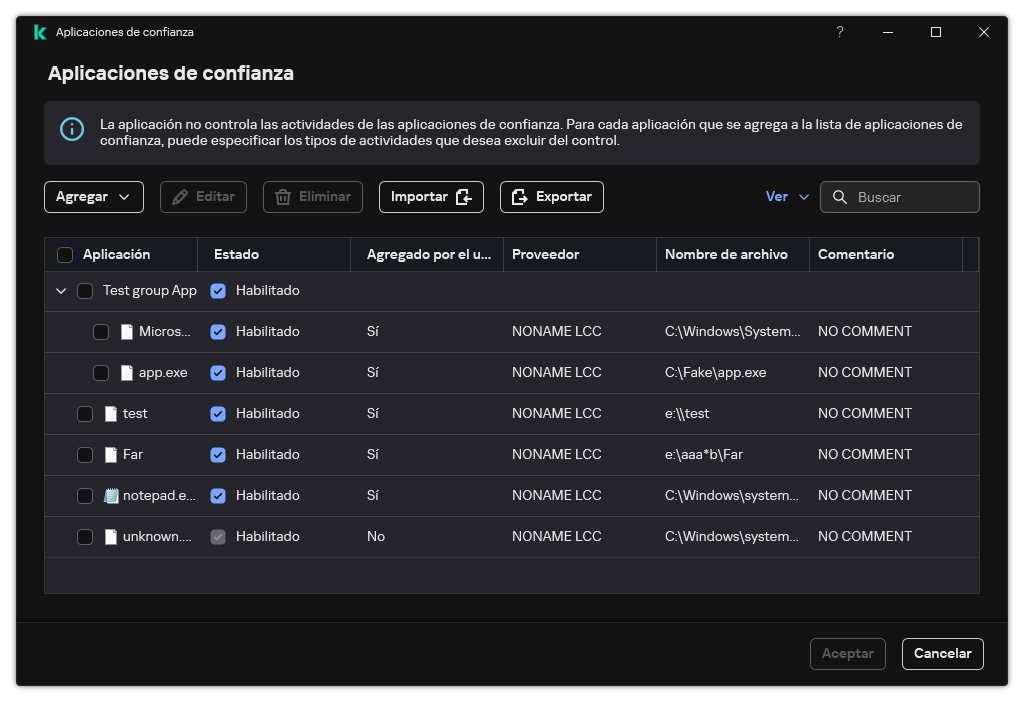Viewport: 1024px width, 702px height.
Task: Click the Exportar button
Action: (x=551, y=196)
